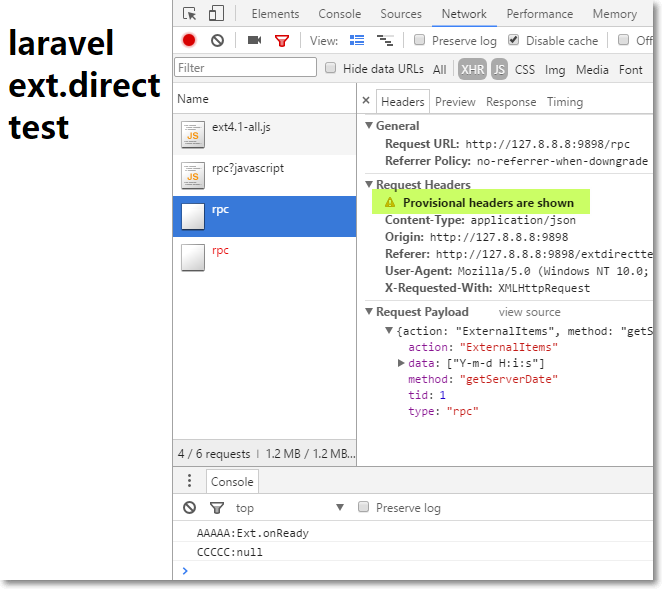Click the Filter text input field

(245, 68)
